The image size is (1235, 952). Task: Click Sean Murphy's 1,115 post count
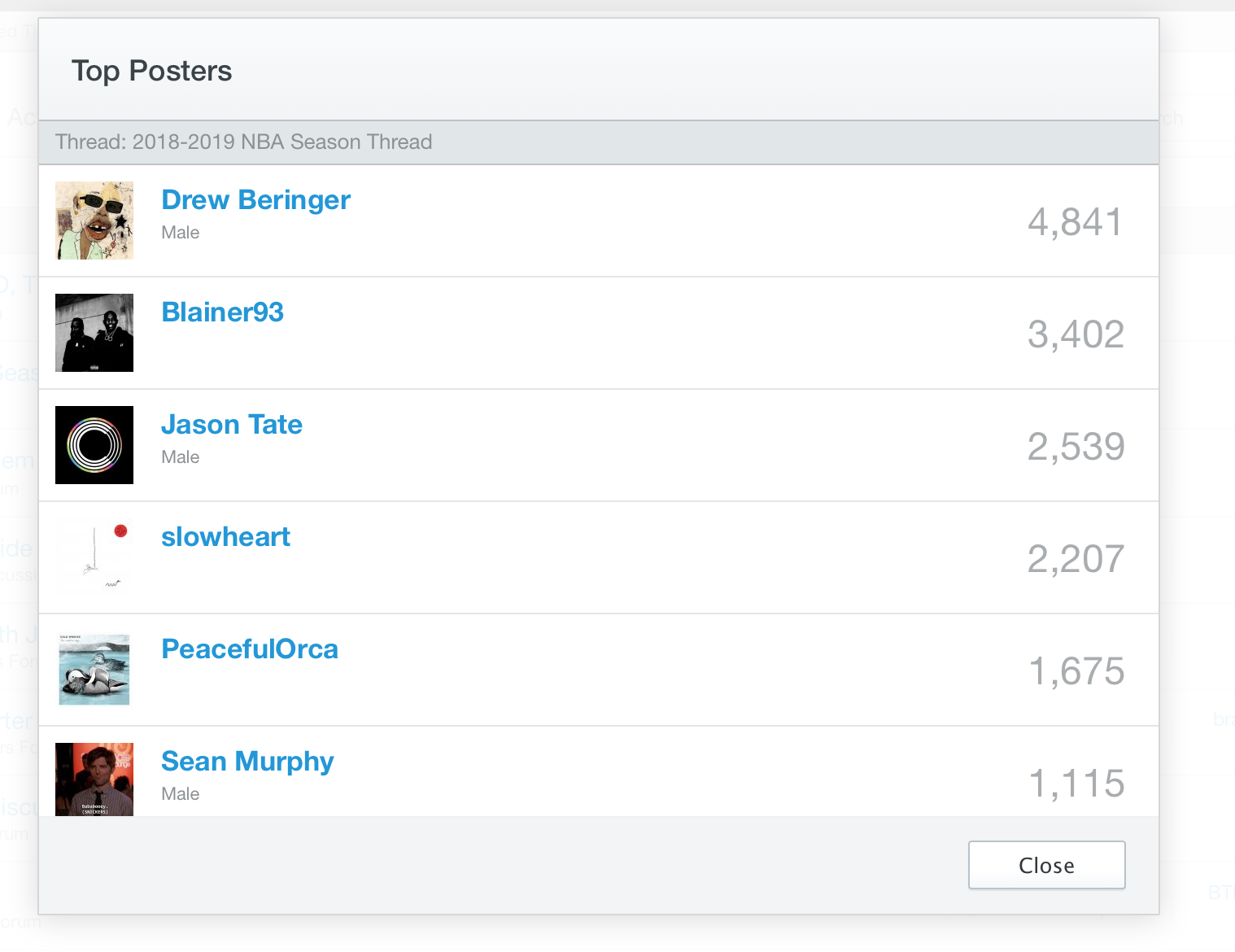1076,784
